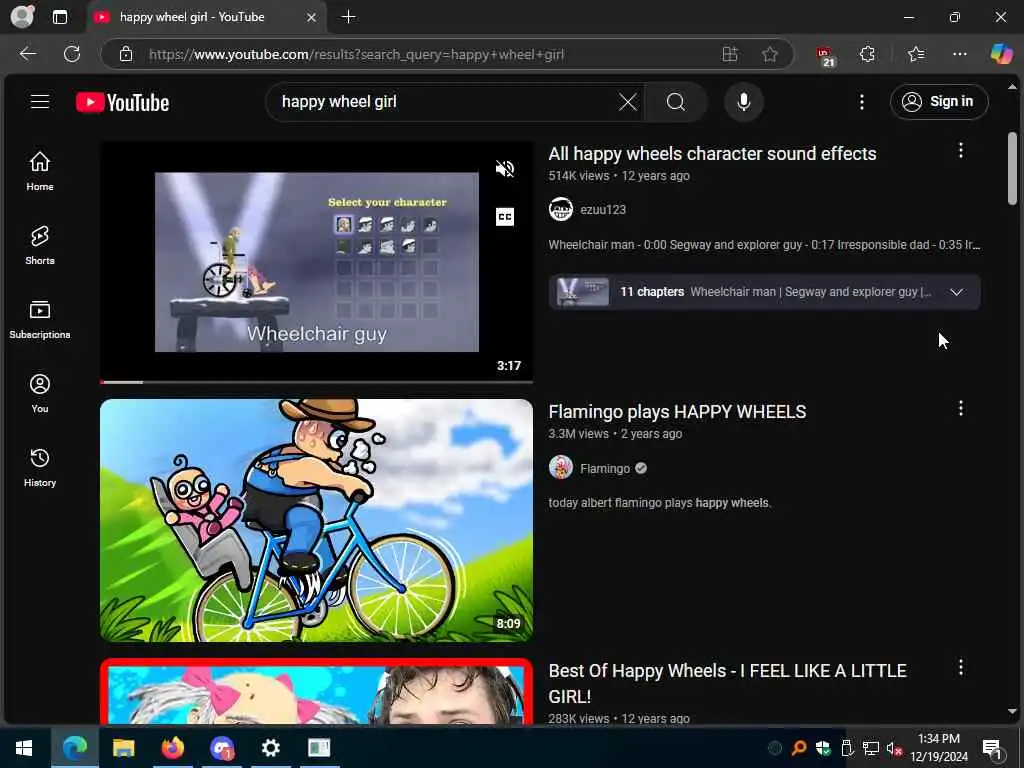Open You in the sidebar
This screenshot has width=1024, height=768.
[40, 393]
